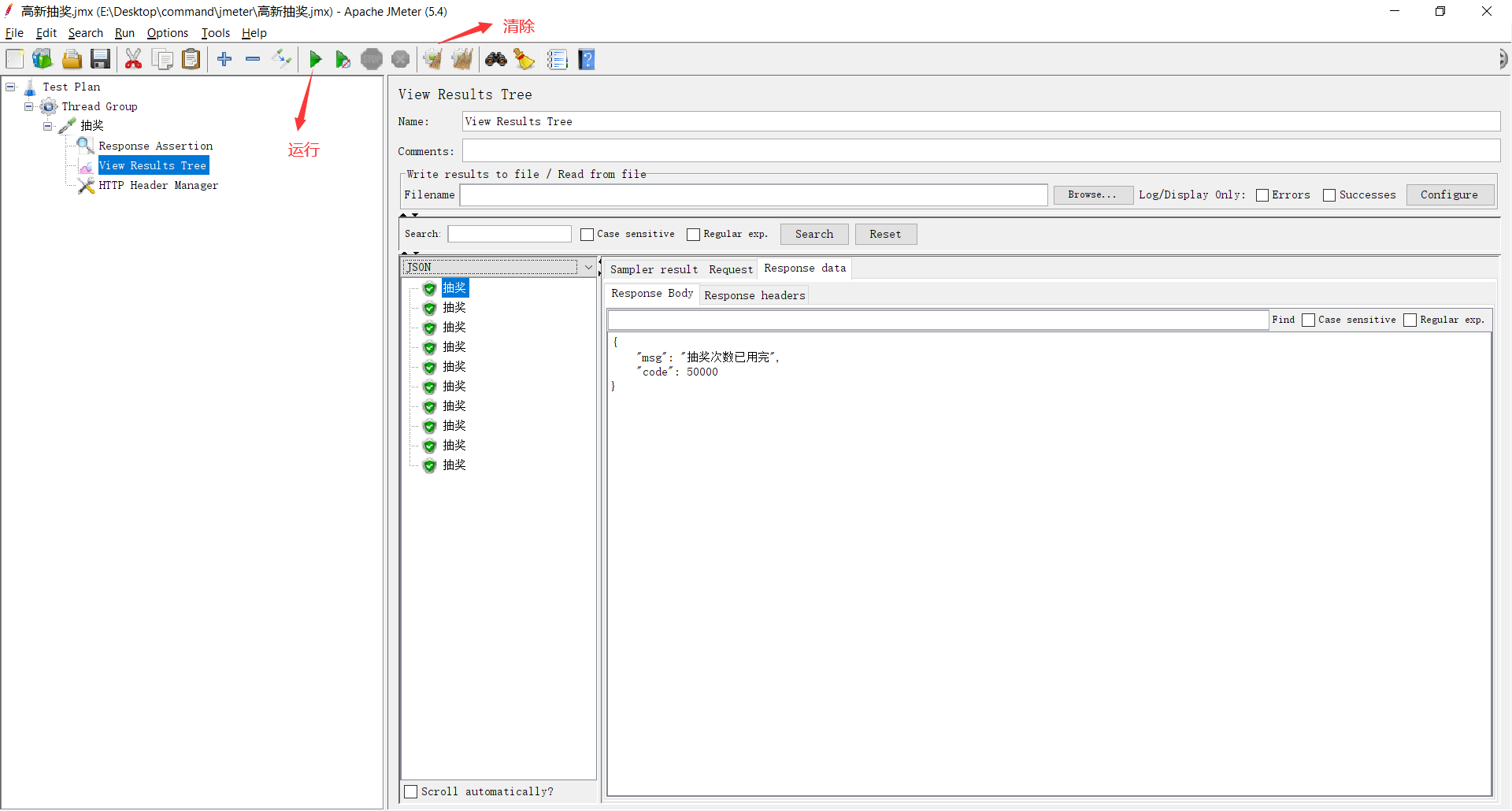
Task: Click the "code": 50000 response line
Action: [x=679, y=372]
